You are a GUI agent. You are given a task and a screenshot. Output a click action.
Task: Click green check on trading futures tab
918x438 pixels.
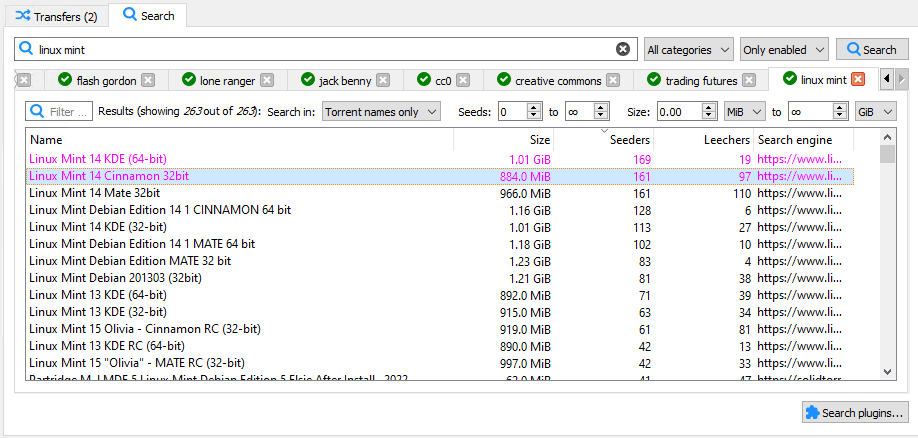tap(655, 80)
